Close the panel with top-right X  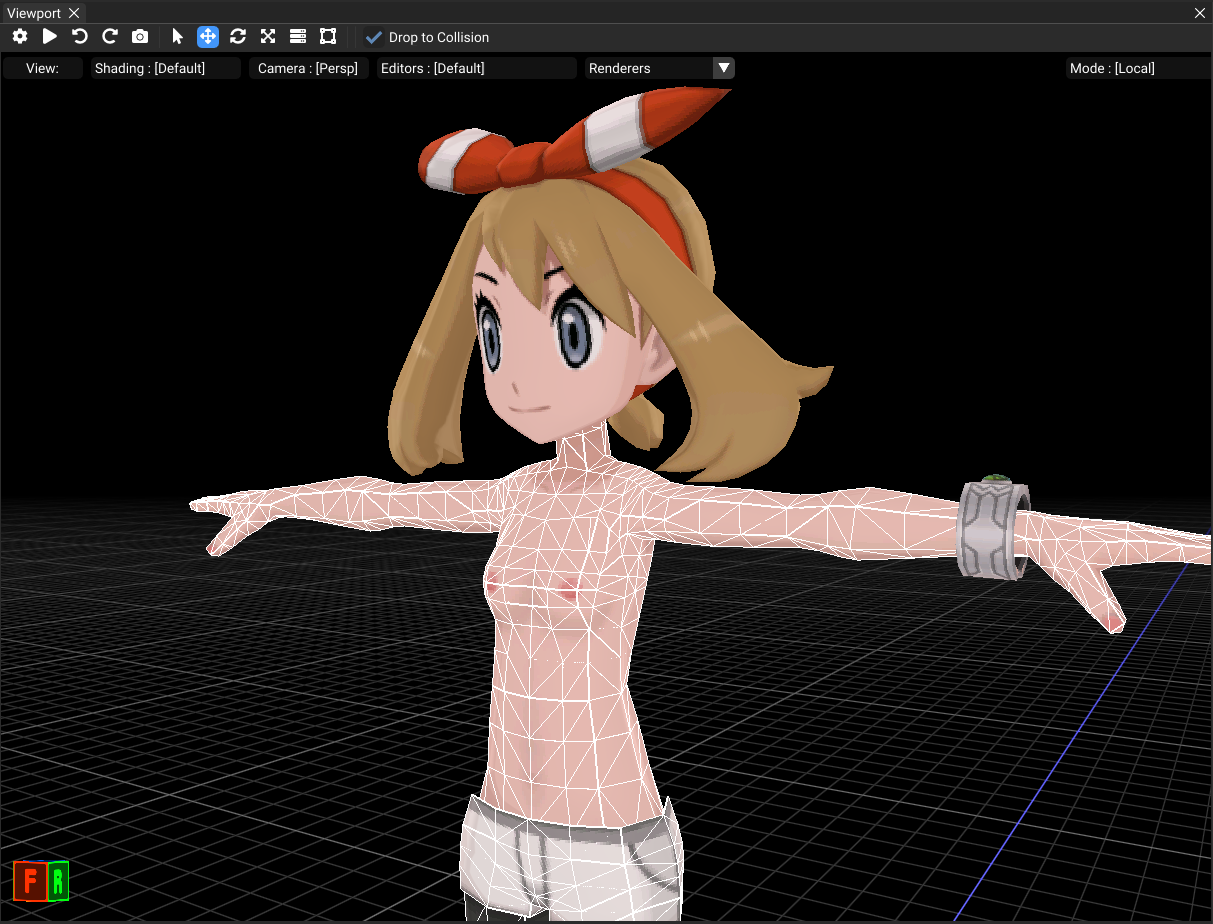tap(1200, 13)
